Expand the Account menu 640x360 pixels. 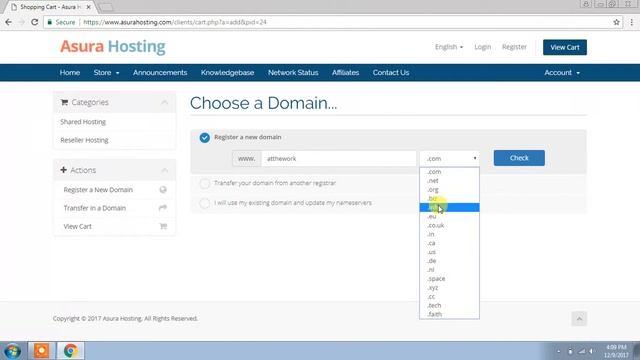[562, 73]
